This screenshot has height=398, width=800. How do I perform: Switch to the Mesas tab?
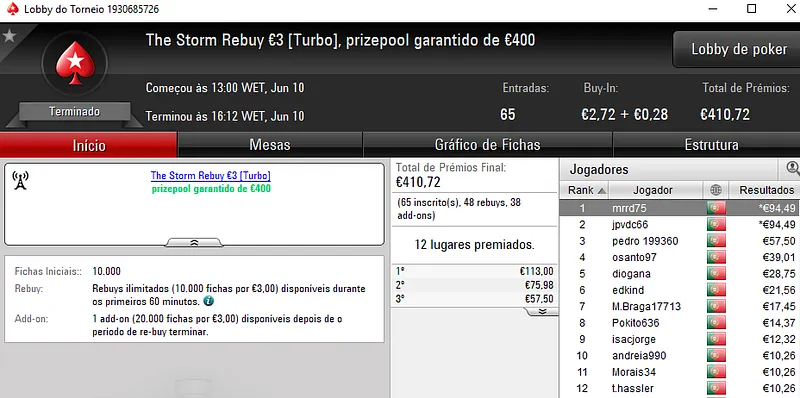tap(270, 145)
